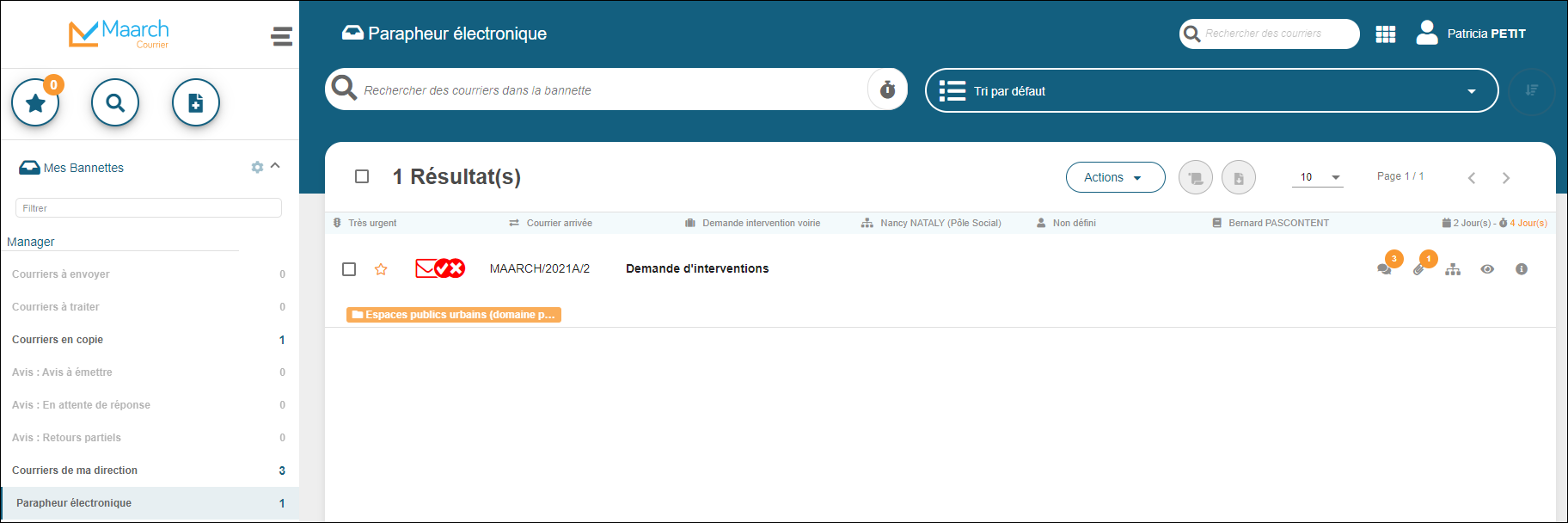Toggle follow star on Demande d'interventions
Image resolution: width=1568 pixels, height=523 pixels.
381,269
